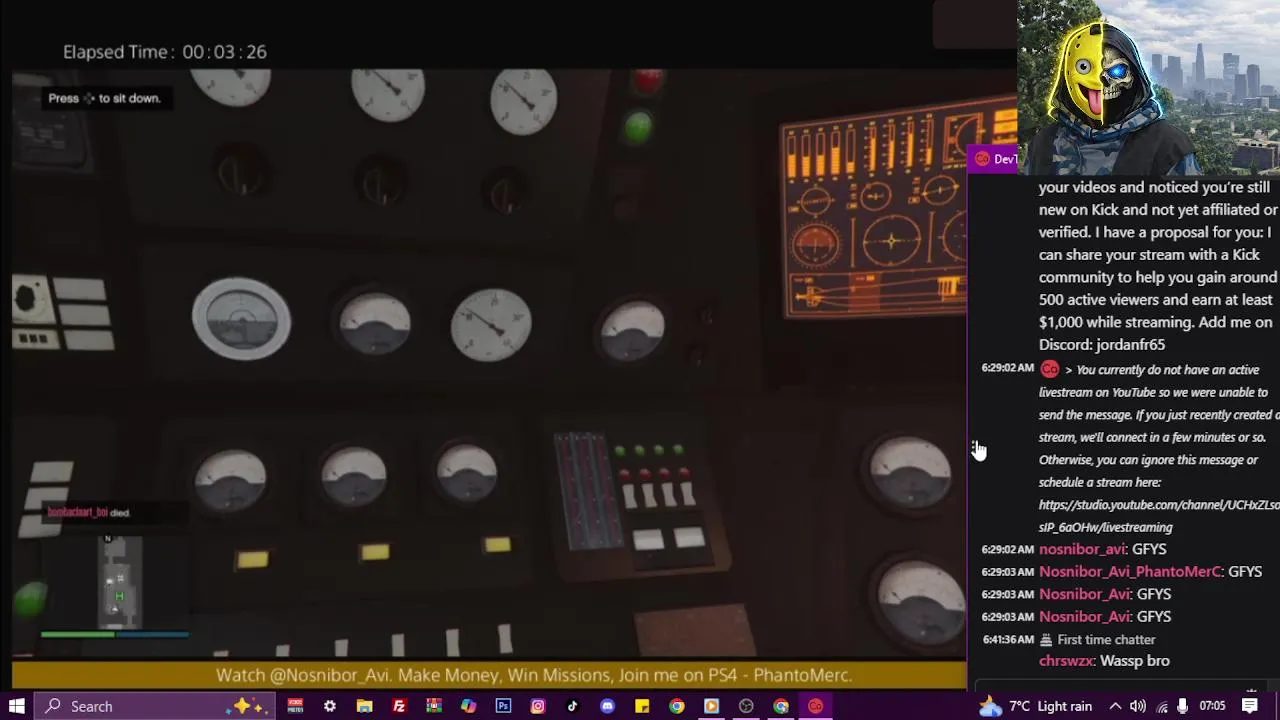Open the orange media player taskbar icon

click(711, 706)
